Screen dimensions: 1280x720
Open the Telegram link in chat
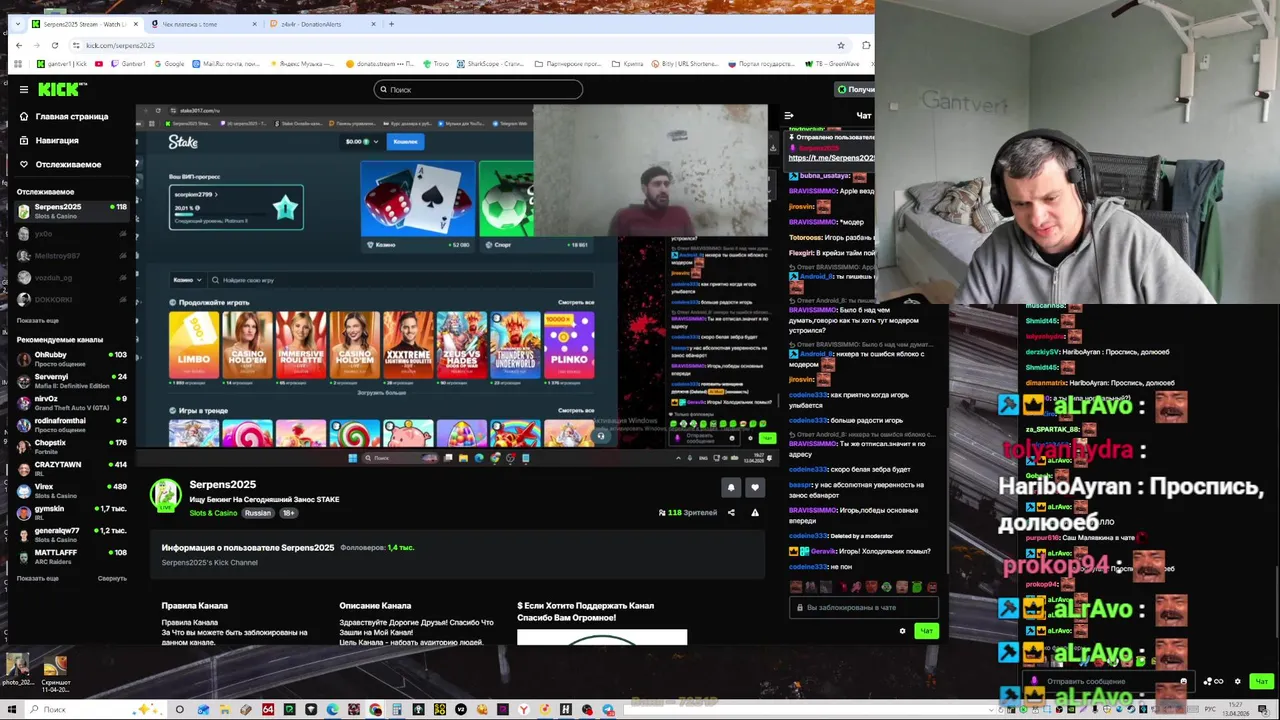pos(831,158)
